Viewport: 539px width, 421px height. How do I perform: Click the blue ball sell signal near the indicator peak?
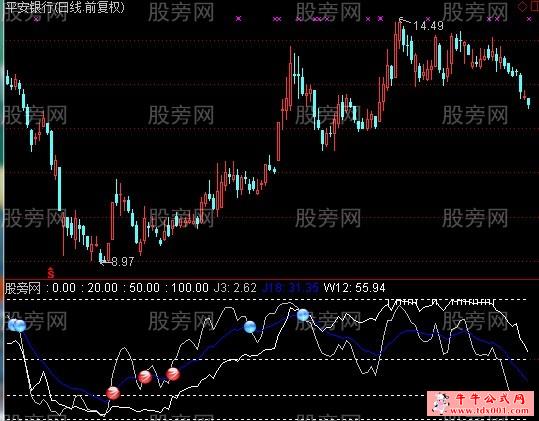pos(303,315)
